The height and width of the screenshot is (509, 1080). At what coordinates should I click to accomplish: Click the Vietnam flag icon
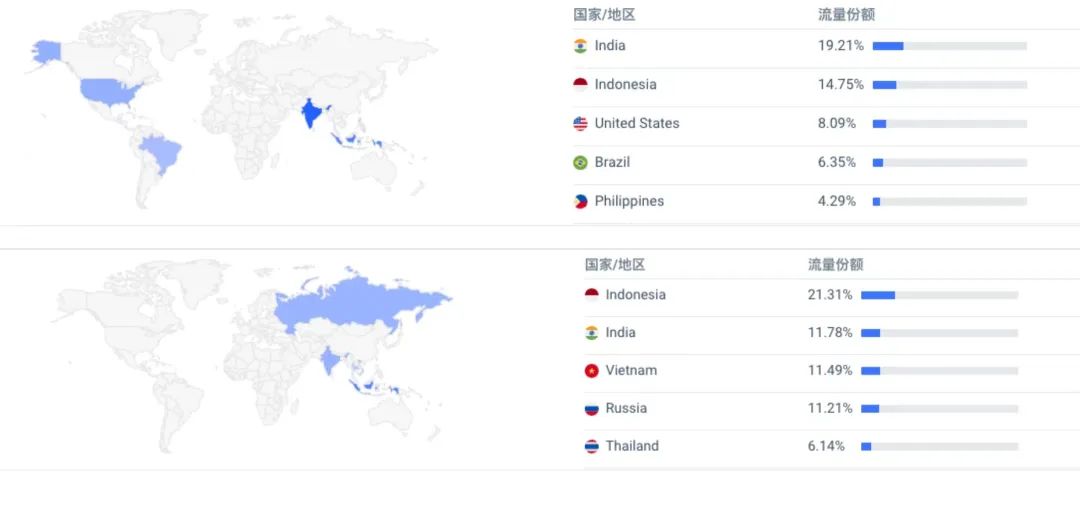(x=591, y=371)
